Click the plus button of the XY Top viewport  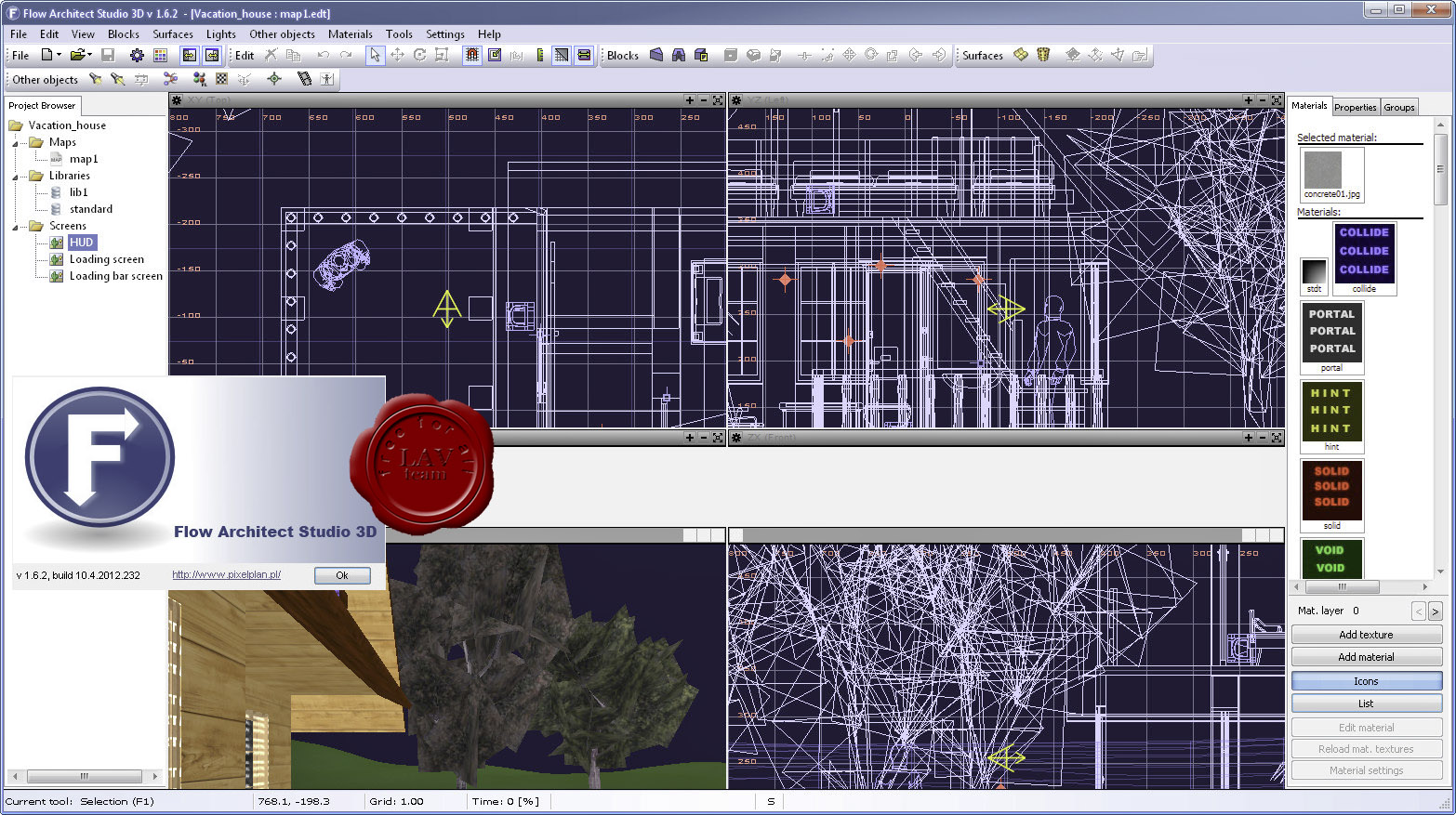coord(690,99)
